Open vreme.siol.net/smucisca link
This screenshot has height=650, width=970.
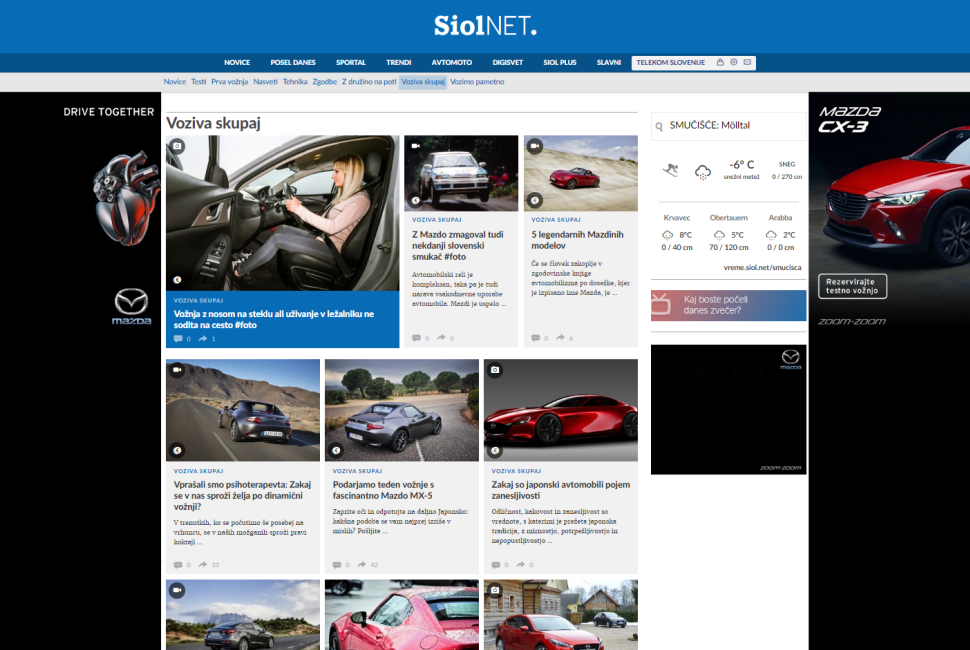tap(762, 268)
